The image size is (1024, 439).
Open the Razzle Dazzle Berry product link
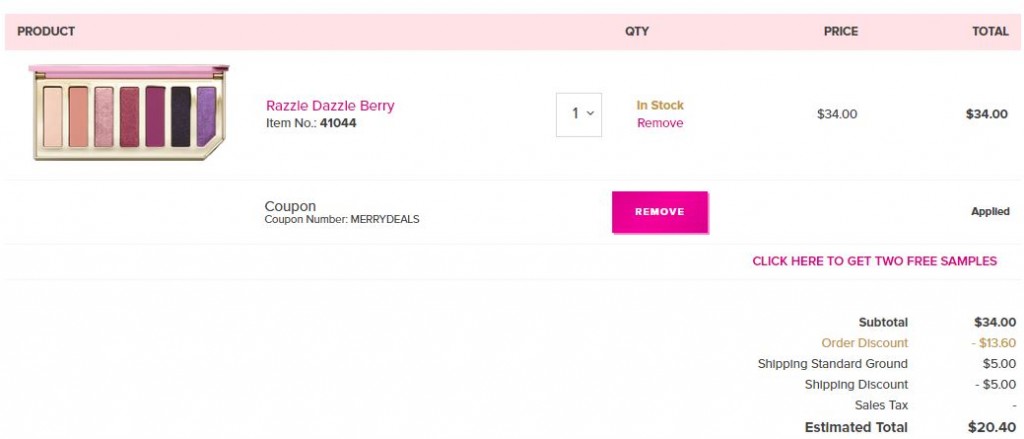point(330,106)
